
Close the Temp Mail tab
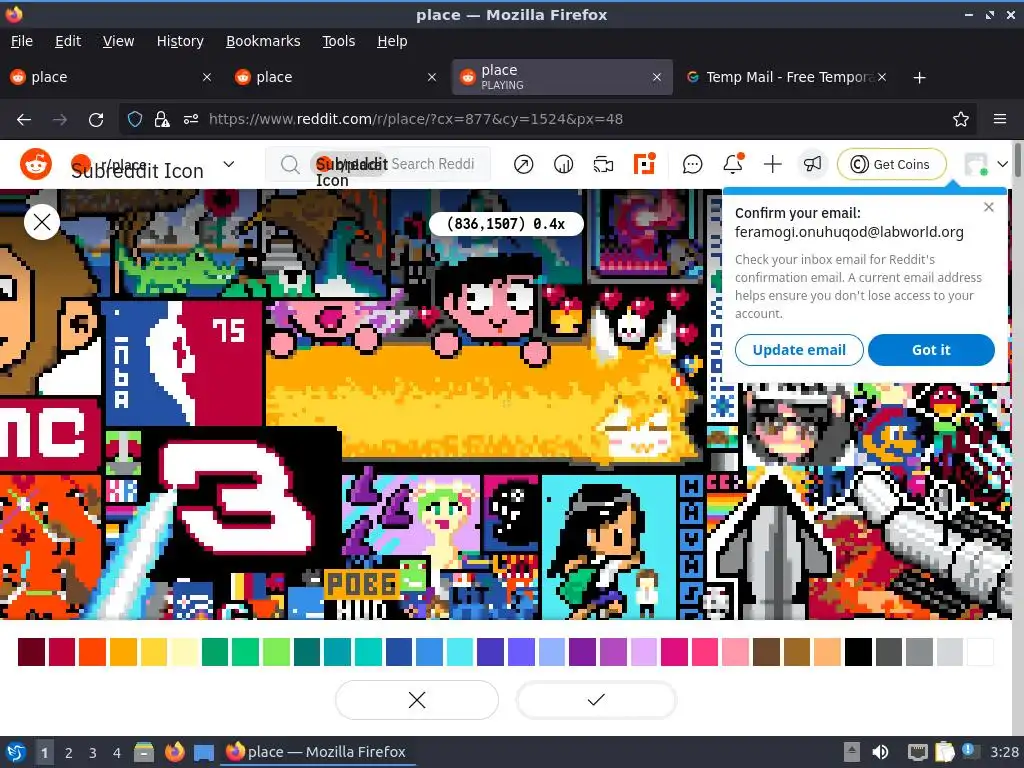pyautogui.click(x=882, y=77)
